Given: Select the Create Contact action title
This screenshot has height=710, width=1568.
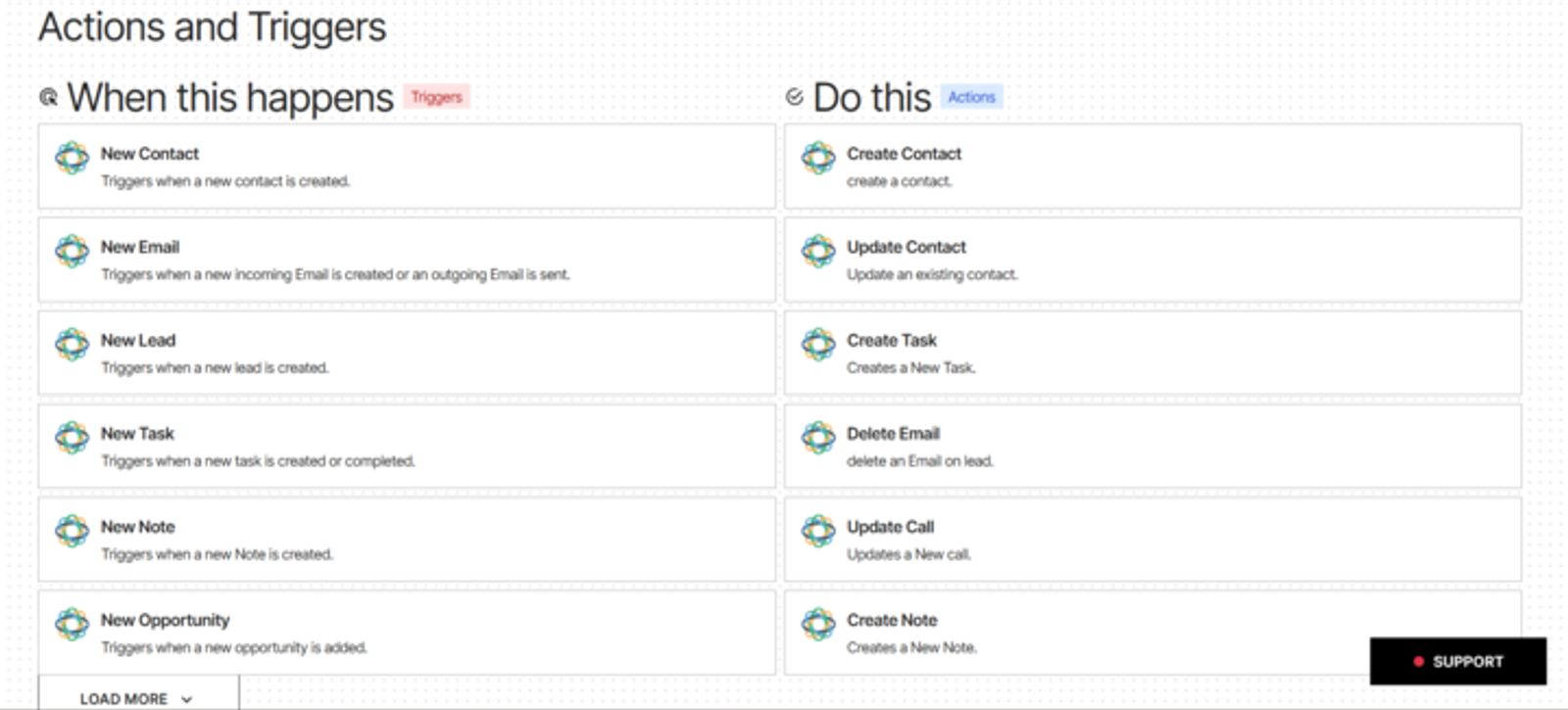Looking at the screenshot, I should [905, 154].
